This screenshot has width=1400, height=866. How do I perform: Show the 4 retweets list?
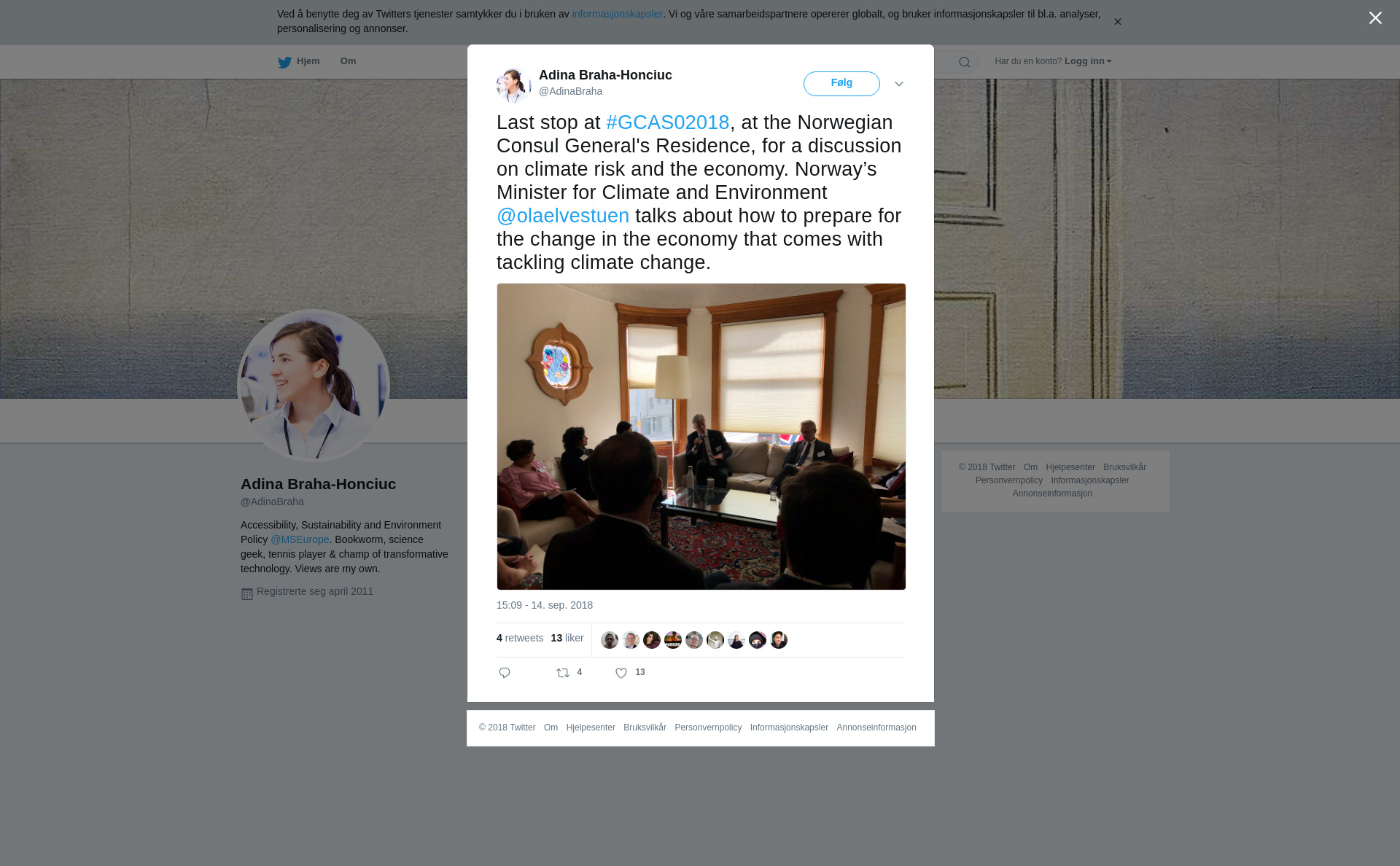[x=520, y=638]
